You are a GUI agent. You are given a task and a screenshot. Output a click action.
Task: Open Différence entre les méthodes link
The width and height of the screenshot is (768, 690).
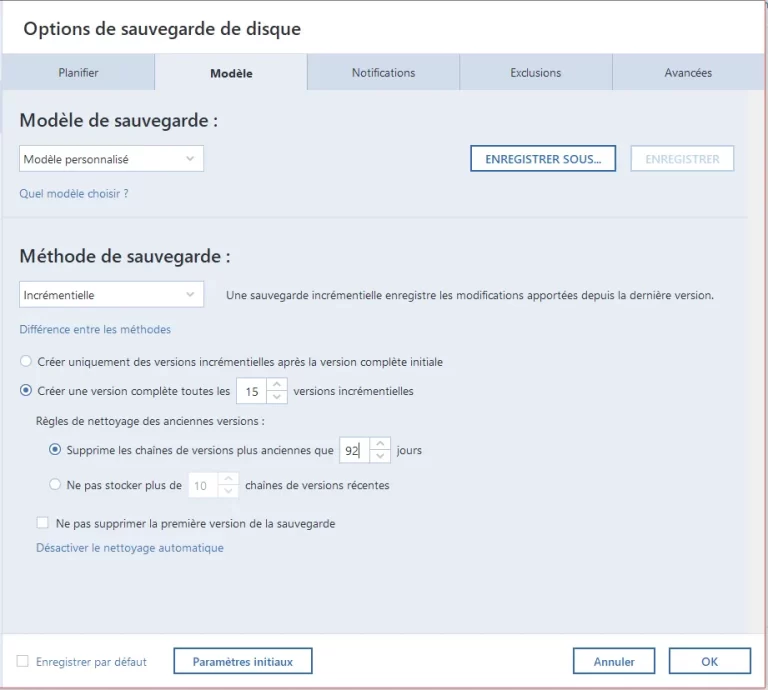pos(95,329)
